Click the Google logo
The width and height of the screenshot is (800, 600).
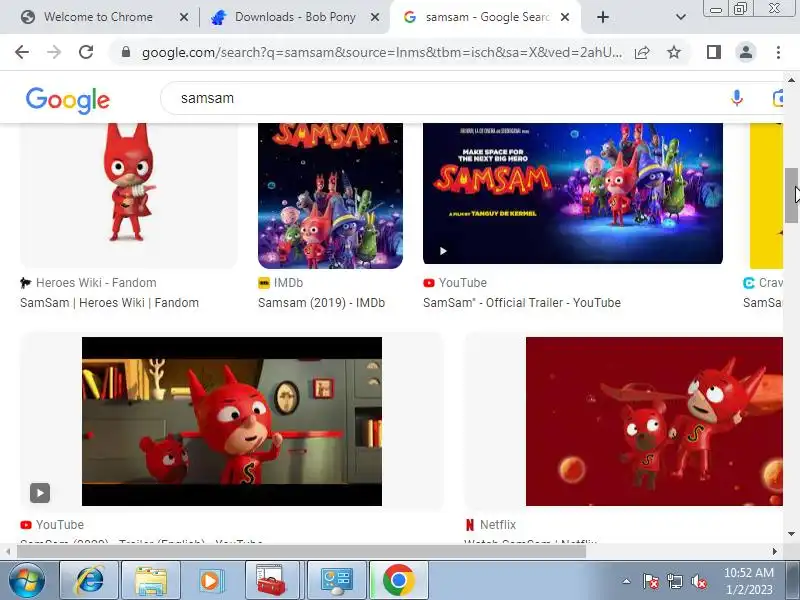[x=67, y=100]
